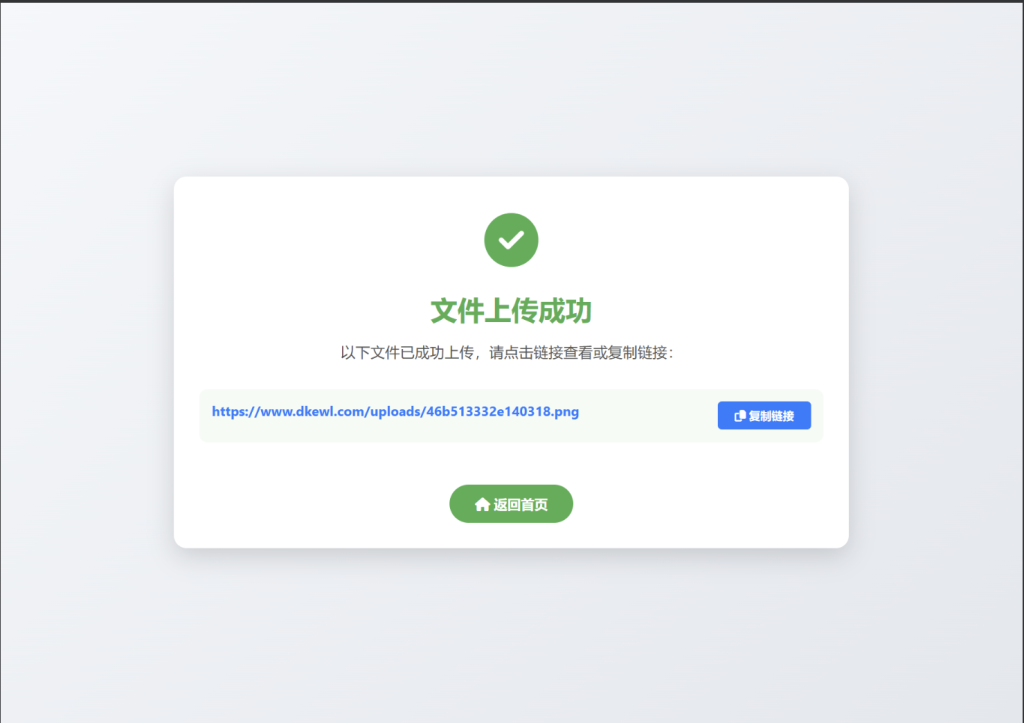Click the uploads path segment of URL
Viewport: 1024px width, 723px height.
(x=395, y=411)
